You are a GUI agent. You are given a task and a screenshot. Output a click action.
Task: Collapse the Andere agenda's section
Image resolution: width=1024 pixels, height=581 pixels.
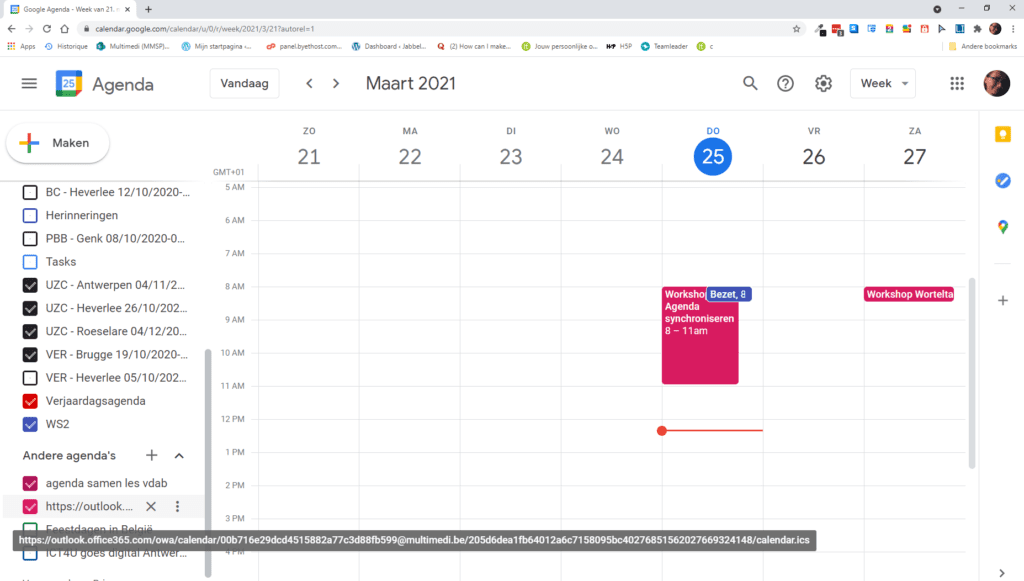(179, 456)
